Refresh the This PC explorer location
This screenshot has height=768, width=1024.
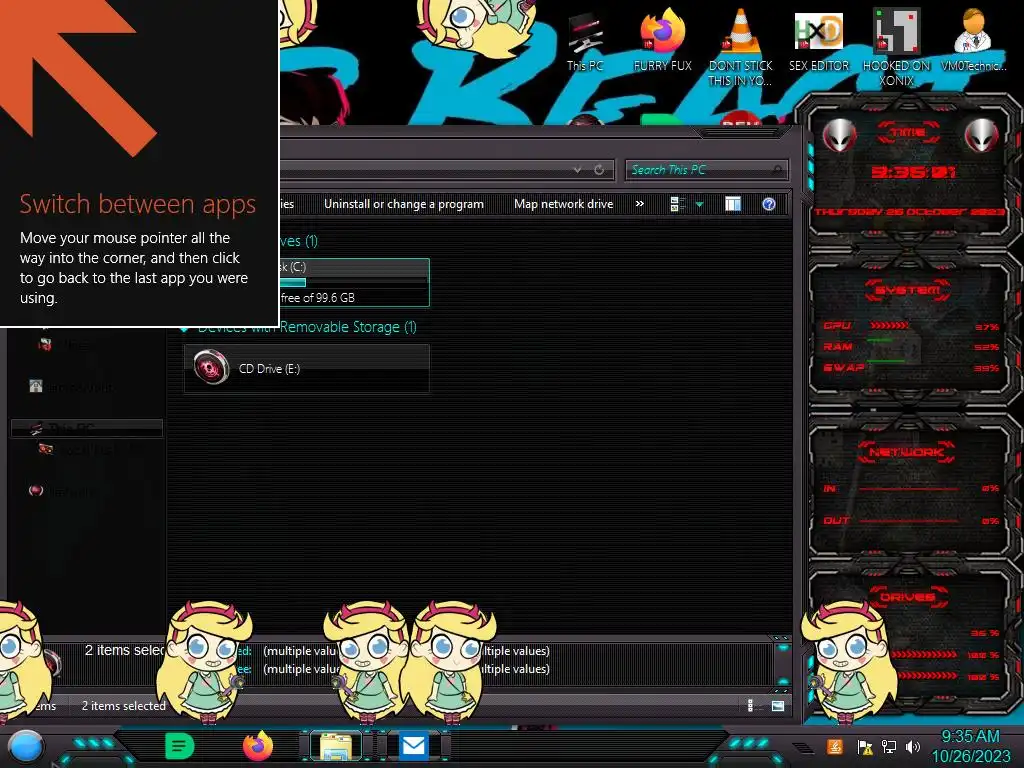pyautogui.click(x=599, y=170)
